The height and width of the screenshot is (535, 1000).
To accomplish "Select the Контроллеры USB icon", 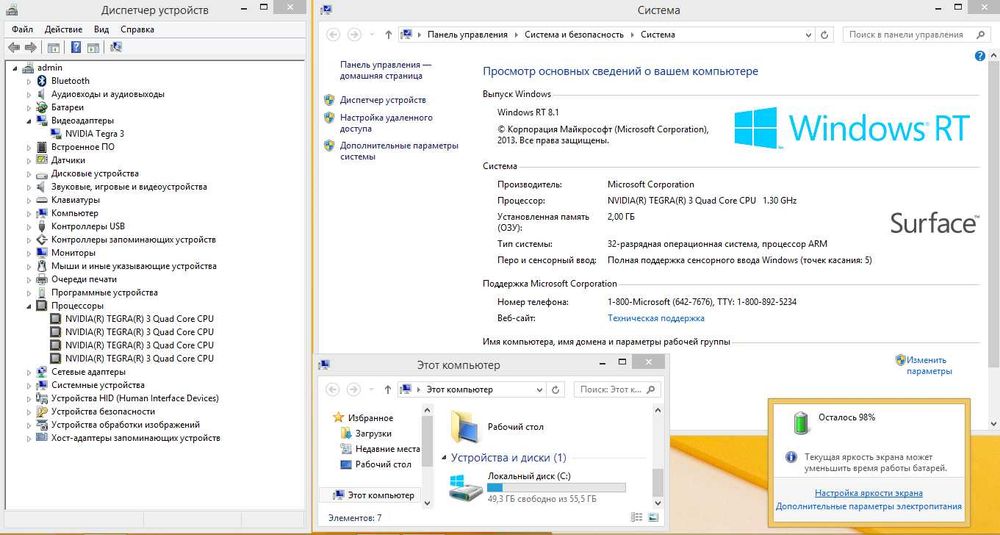I will tap(42, 226).
